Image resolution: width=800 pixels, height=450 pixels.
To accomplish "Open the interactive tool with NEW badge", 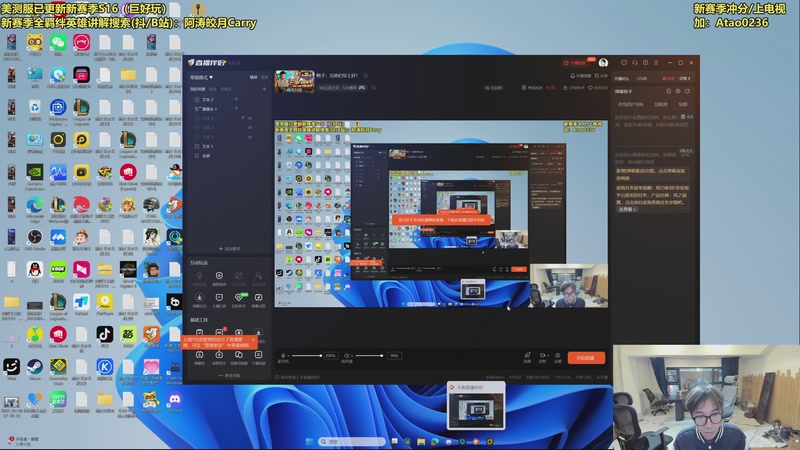I will tap(239, 299).
